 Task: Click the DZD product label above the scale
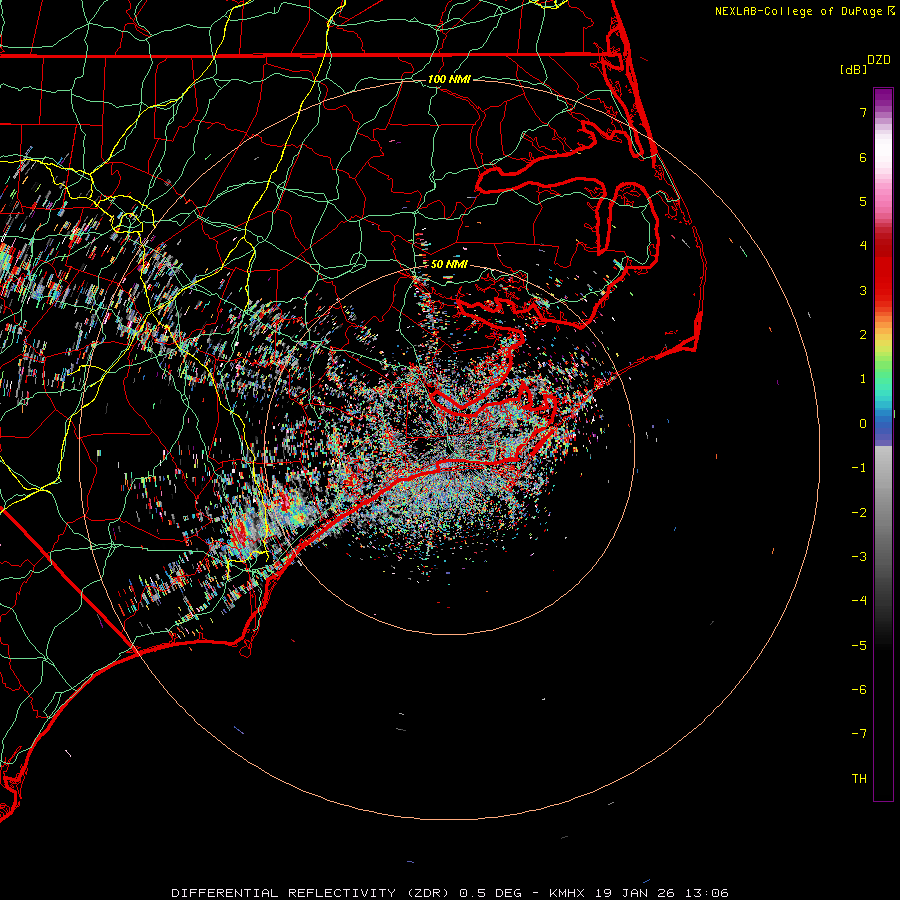click(x=879, y=60)
